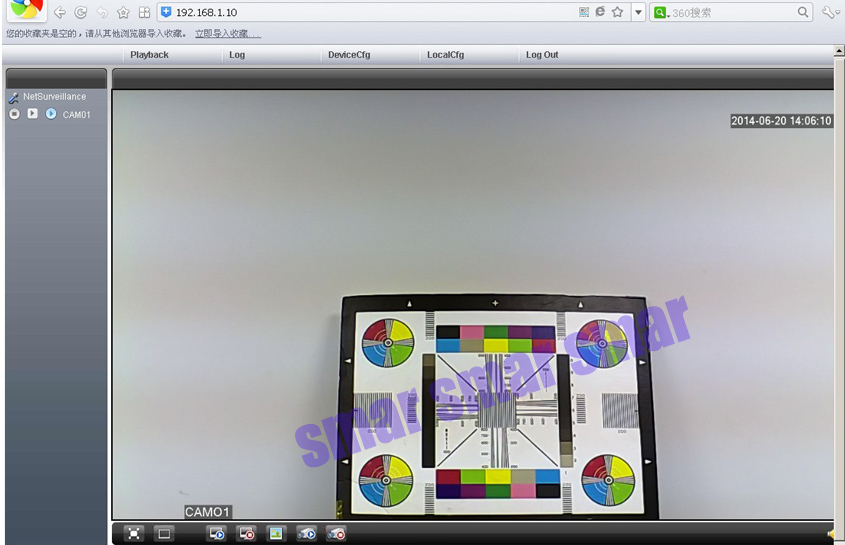Toggle the CAM01 main stream play button
Image resolution: width=845 pixels, height=545 pixels.
pos(33,114)
